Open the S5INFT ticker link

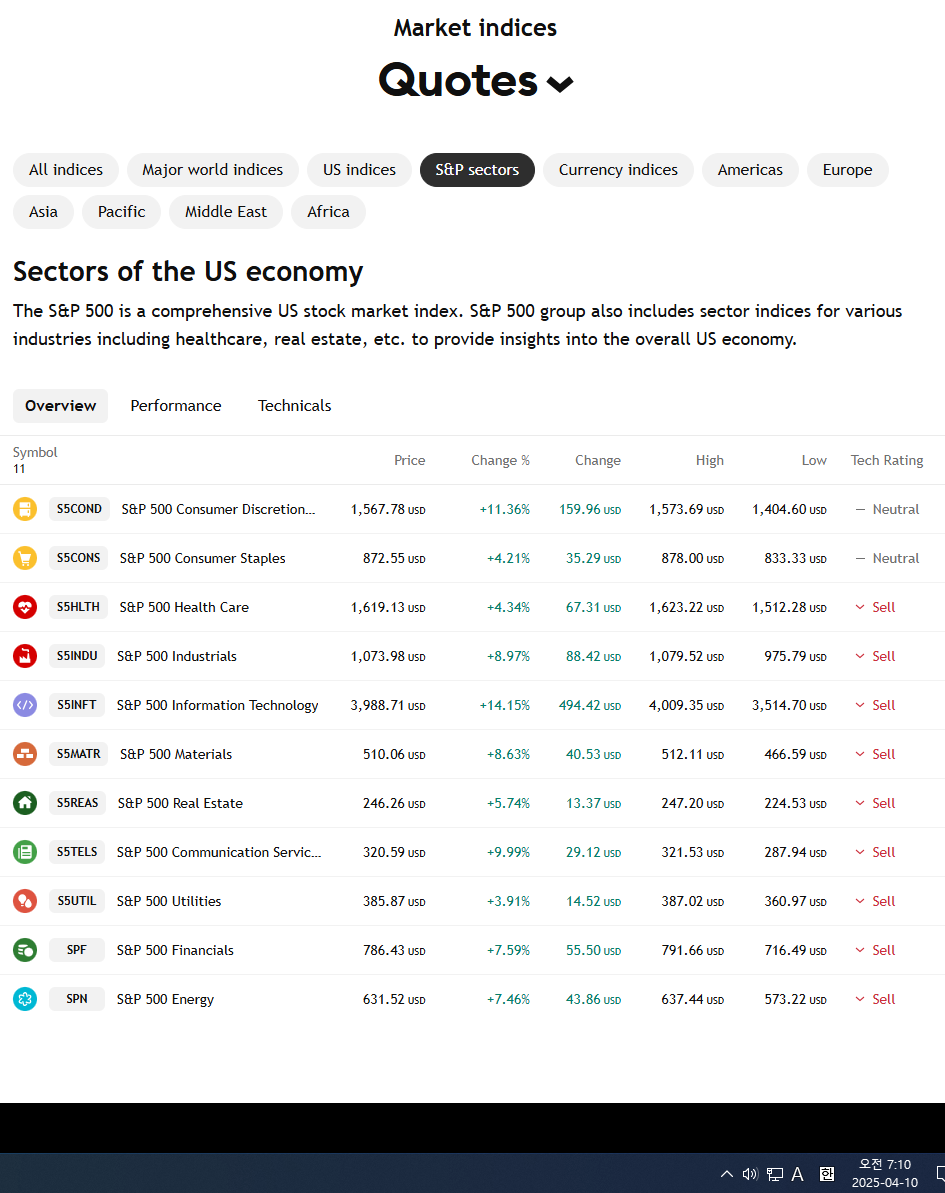pyautogui.click(x=77, y=705)
